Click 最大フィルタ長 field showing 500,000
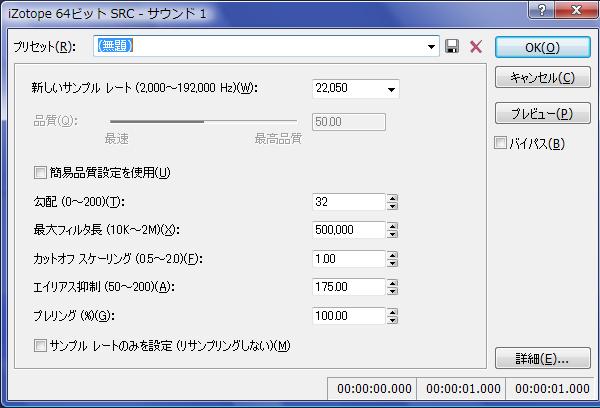The width and height of the screenshot is (600, 408). click(348, 230)
